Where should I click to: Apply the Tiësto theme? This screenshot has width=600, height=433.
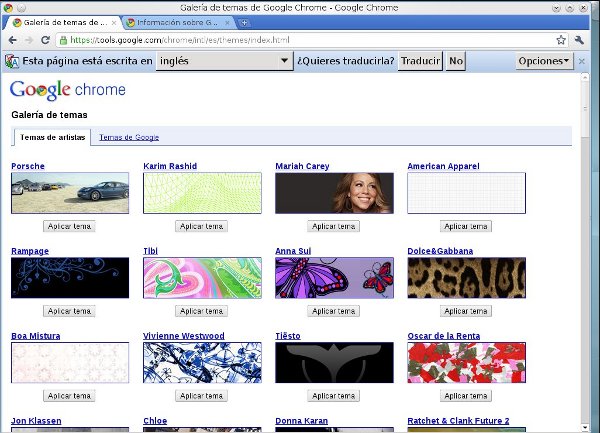(x=333, y=396)
